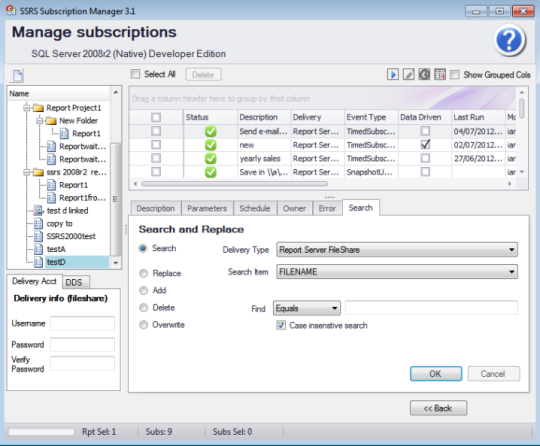
Task: Click the test d linked report icon
Action: pos(39,210)
